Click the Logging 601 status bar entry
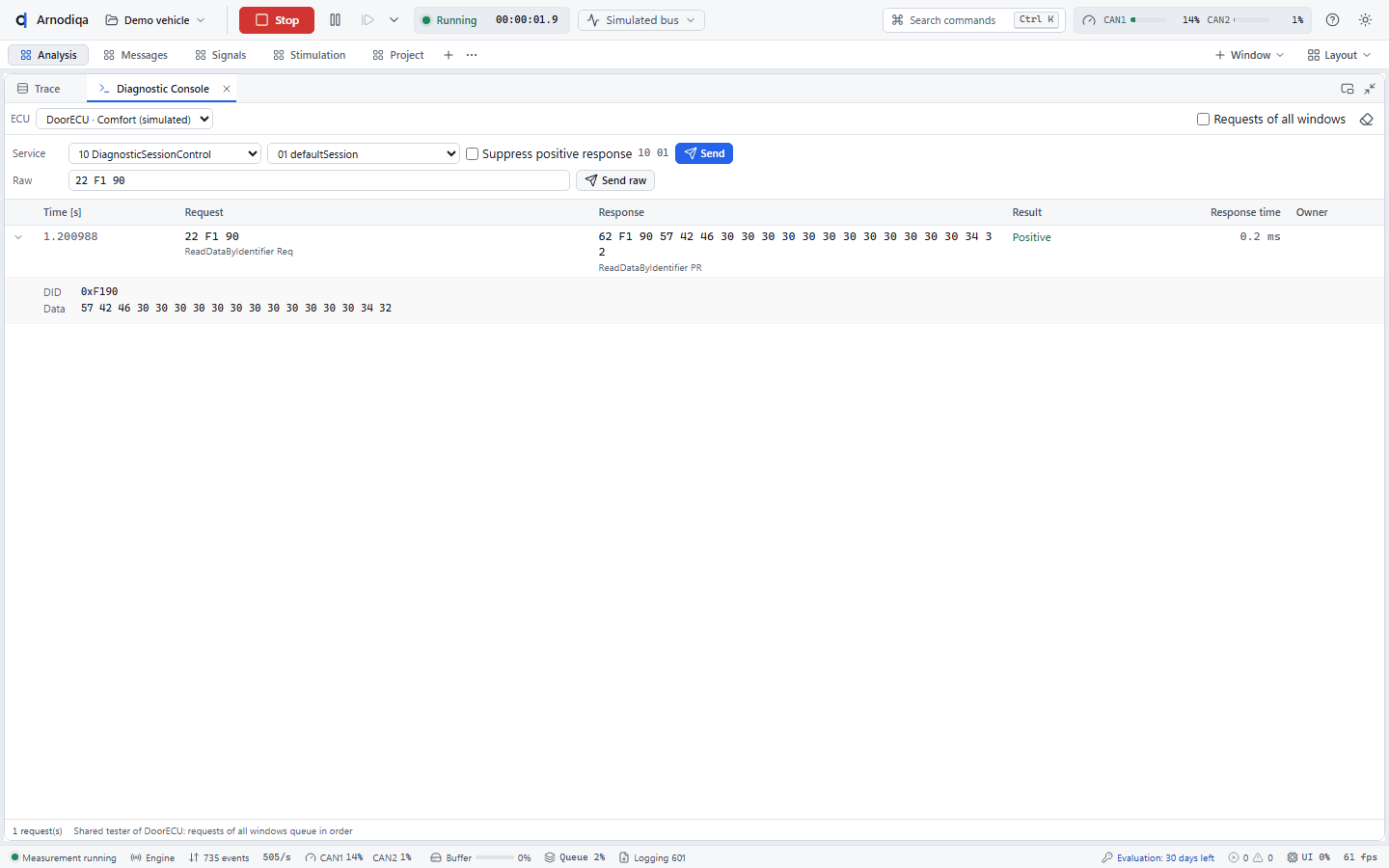Image resolution: width=1389 pixels, height=868 pixels. pos(652,857)
